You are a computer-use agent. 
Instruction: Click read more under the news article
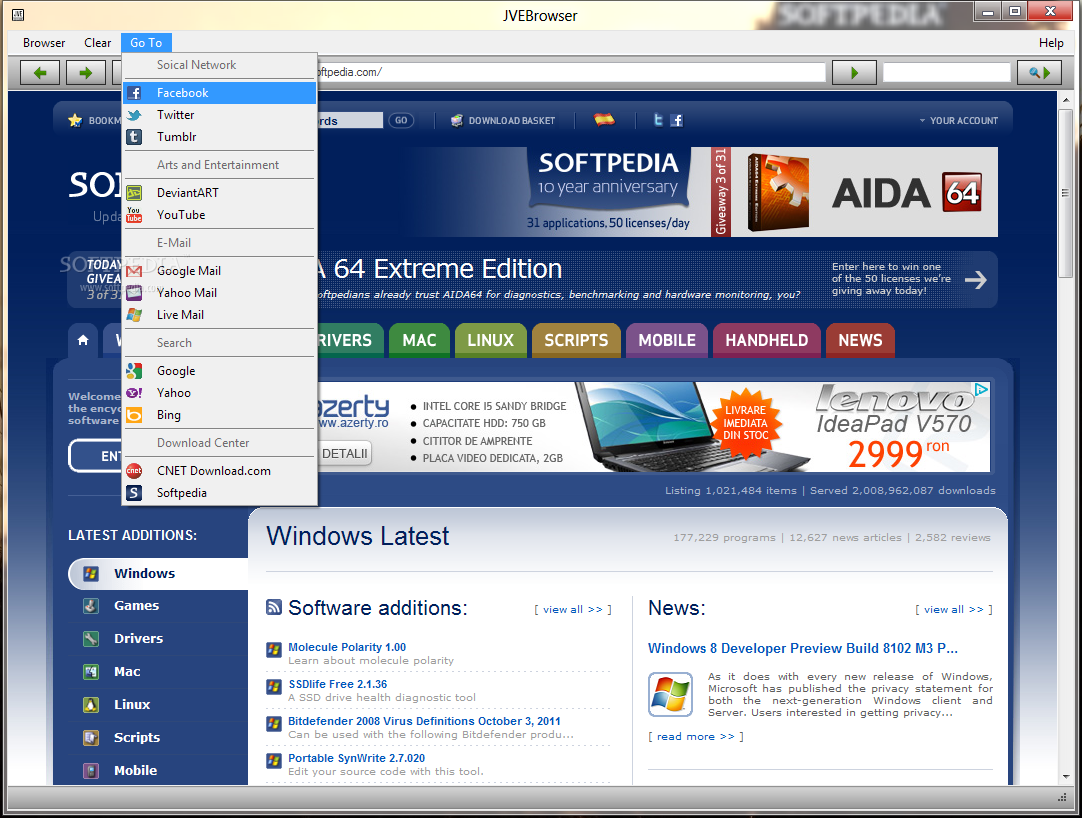click(x=696, y=737)
